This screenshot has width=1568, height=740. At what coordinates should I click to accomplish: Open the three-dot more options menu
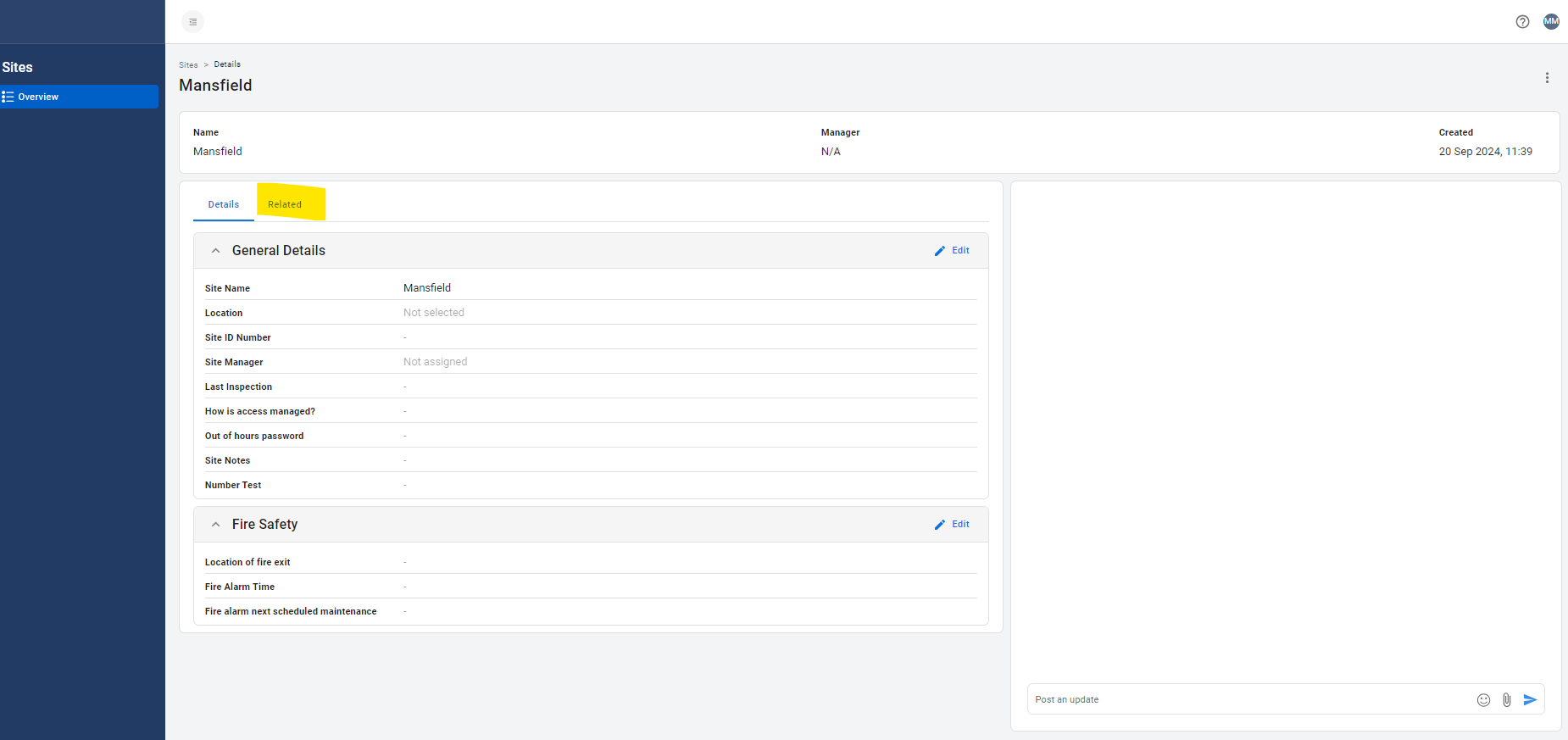pos(1547,78)
